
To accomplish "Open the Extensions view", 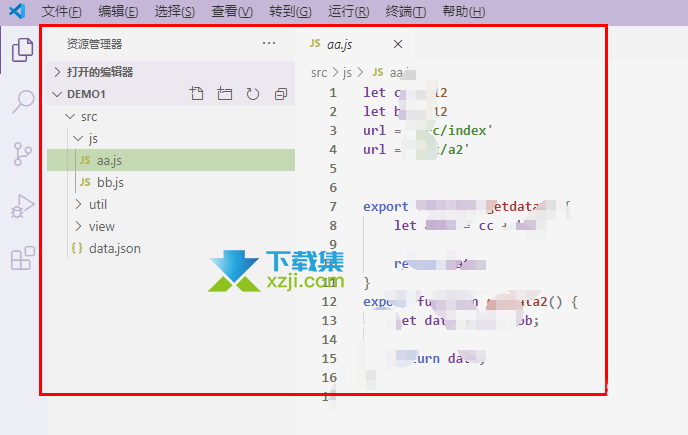I will point(22,258).
